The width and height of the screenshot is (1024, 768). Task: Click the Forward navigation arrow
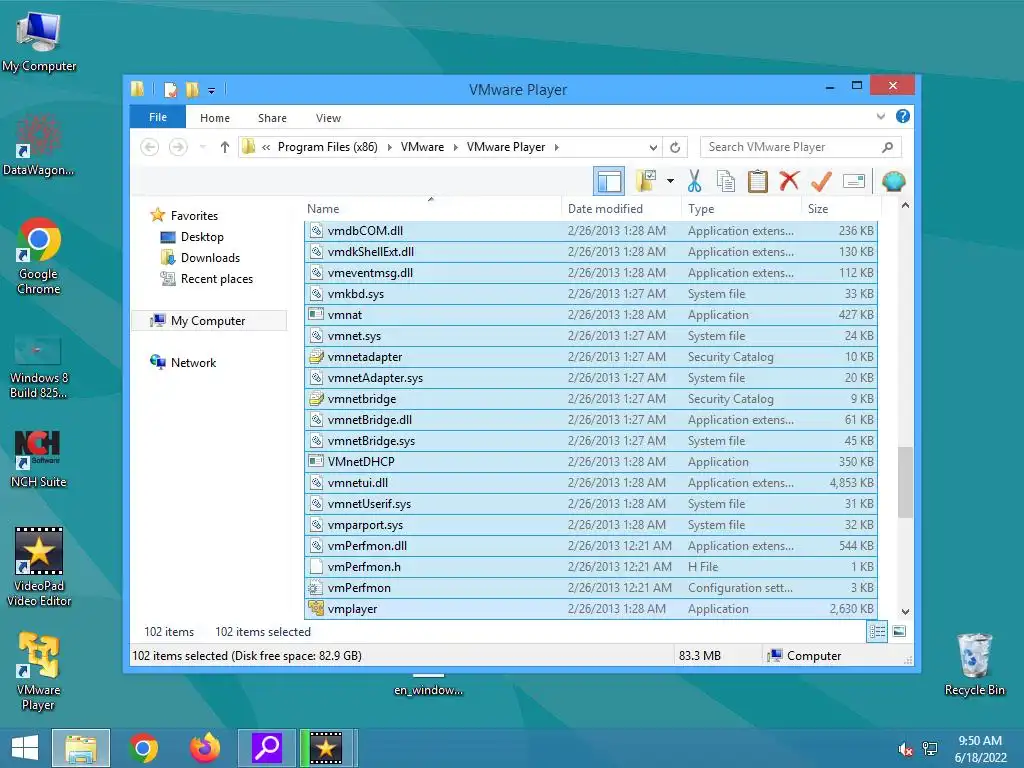[178, 147]
